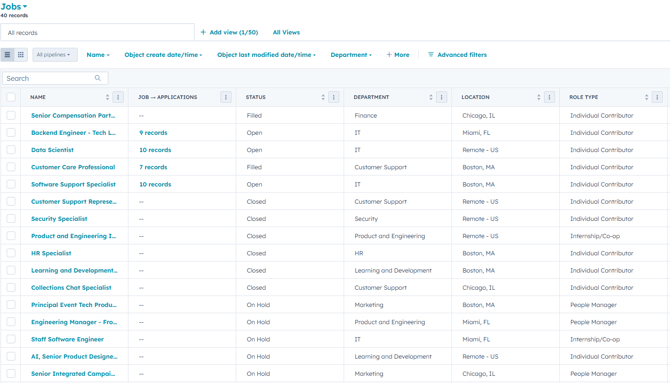Open Customer Support Representative record
The image size is (670, 383).
[73, 201]
